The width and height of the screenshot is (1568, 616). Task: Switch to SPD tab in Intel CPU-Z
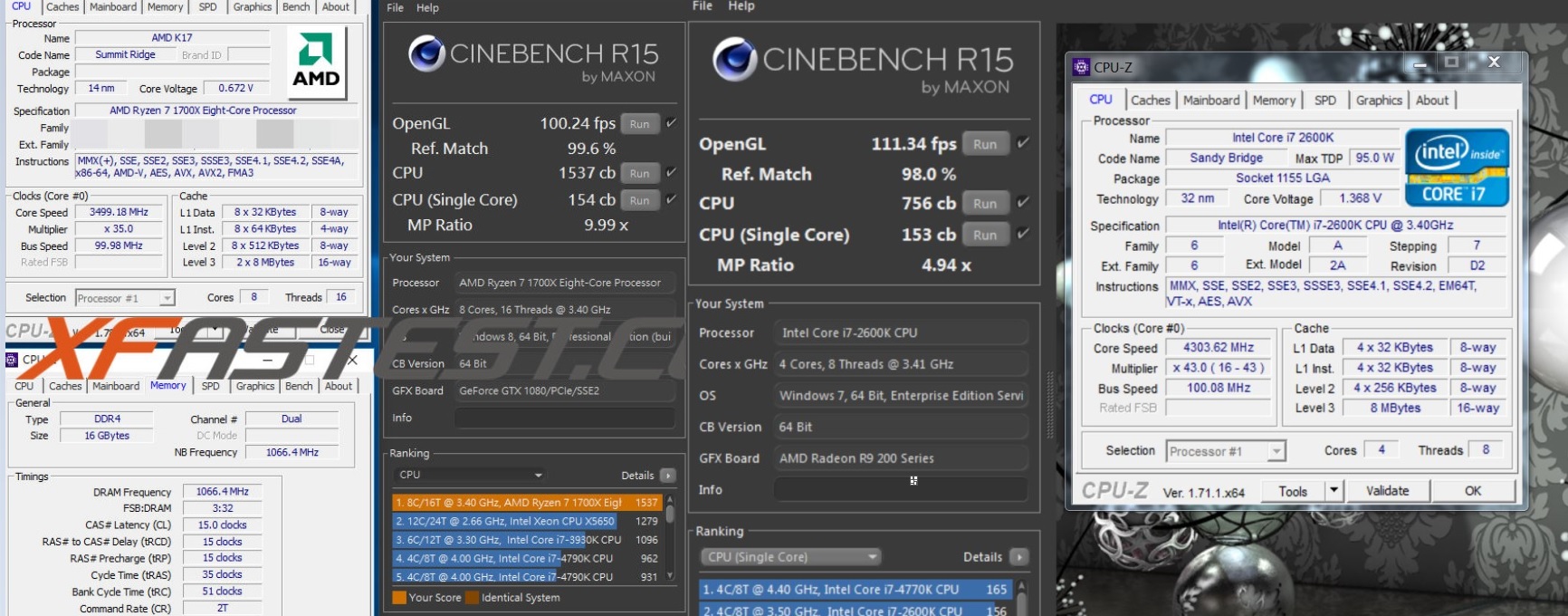(x=1325, y=101)
